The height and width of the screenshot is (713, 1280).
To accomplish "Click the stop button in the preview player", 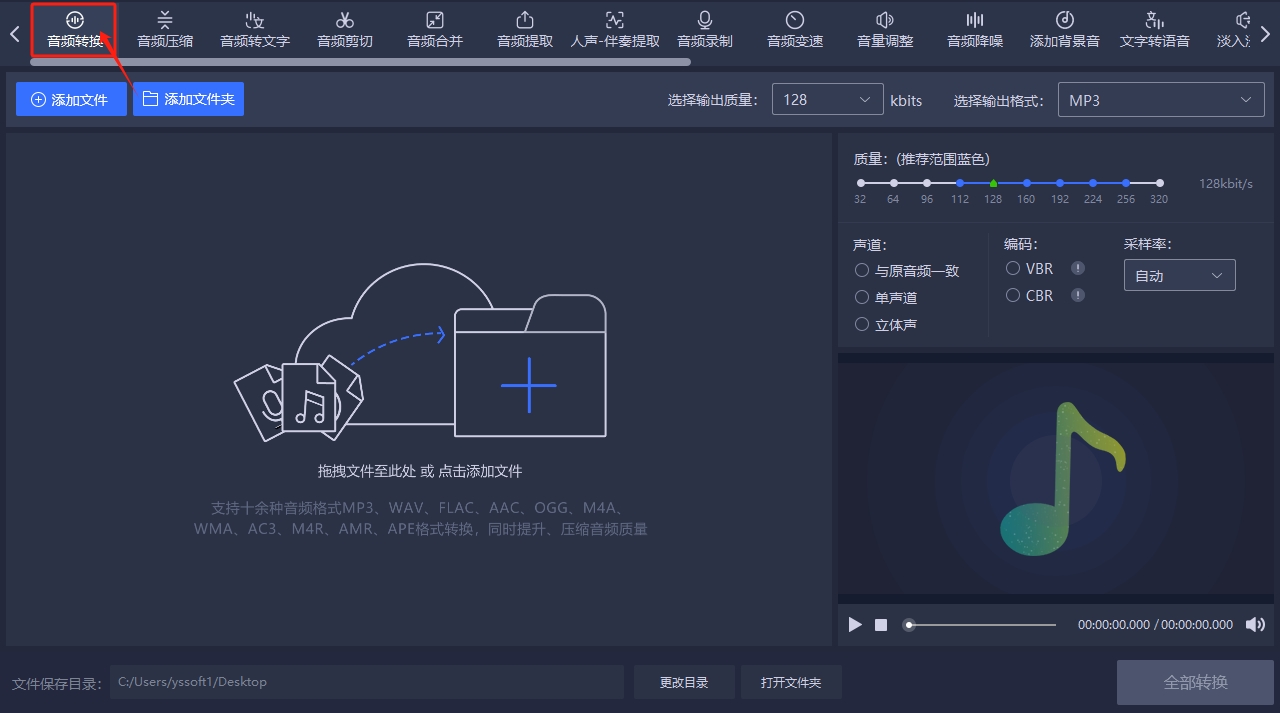I will pos(881,625).
